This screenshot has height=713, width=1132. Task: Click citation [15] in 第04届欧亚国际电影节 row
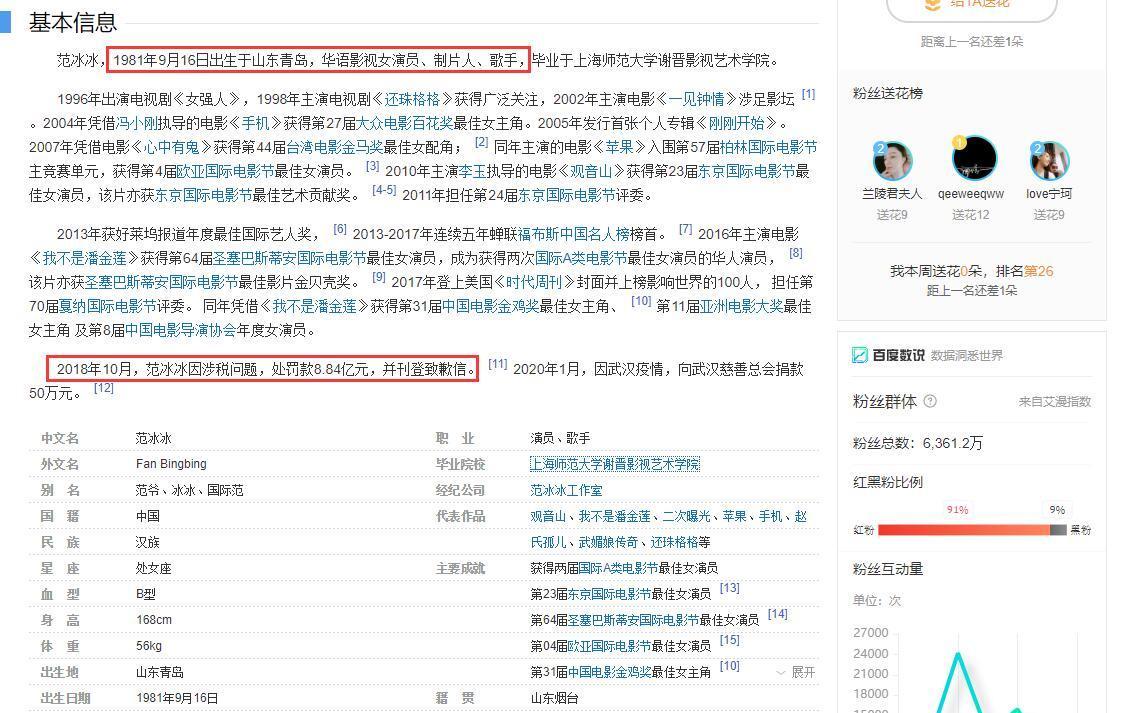coord(730,639)
